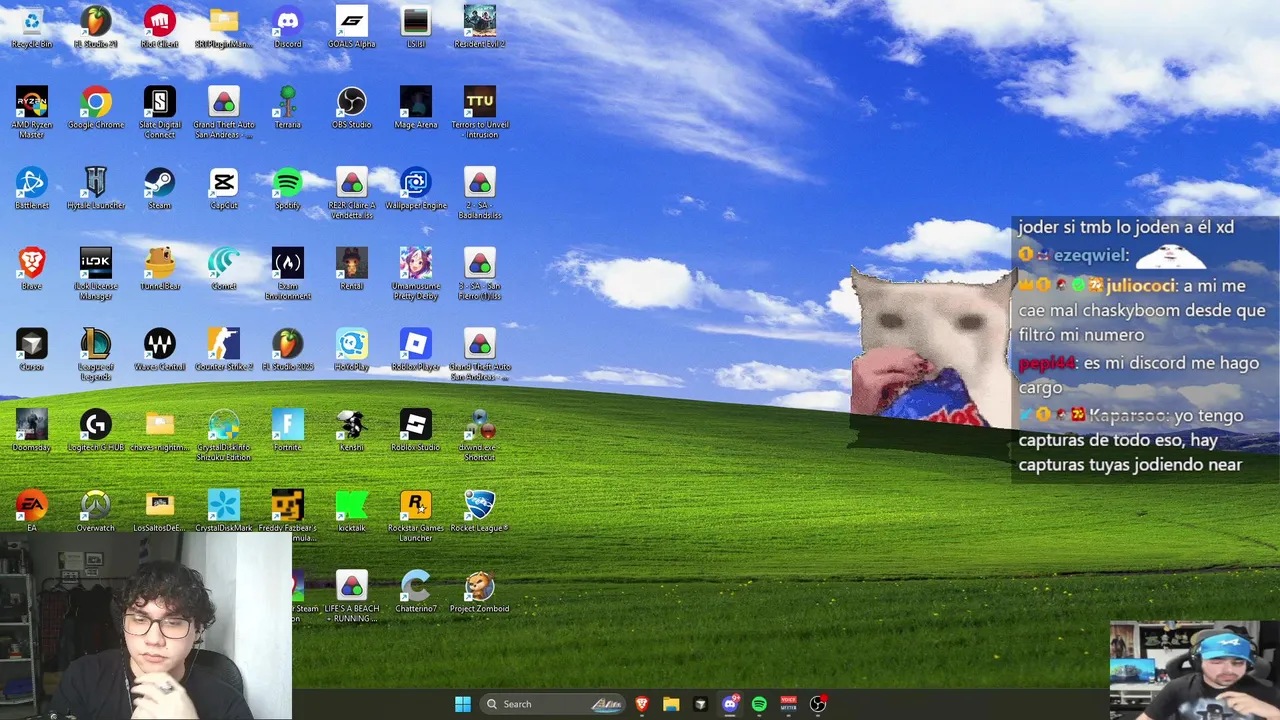The width and height of the screenshot is (1280, 720).
Task: Open the OBS Studio desktop shortcut
Action: coord(352,108)
